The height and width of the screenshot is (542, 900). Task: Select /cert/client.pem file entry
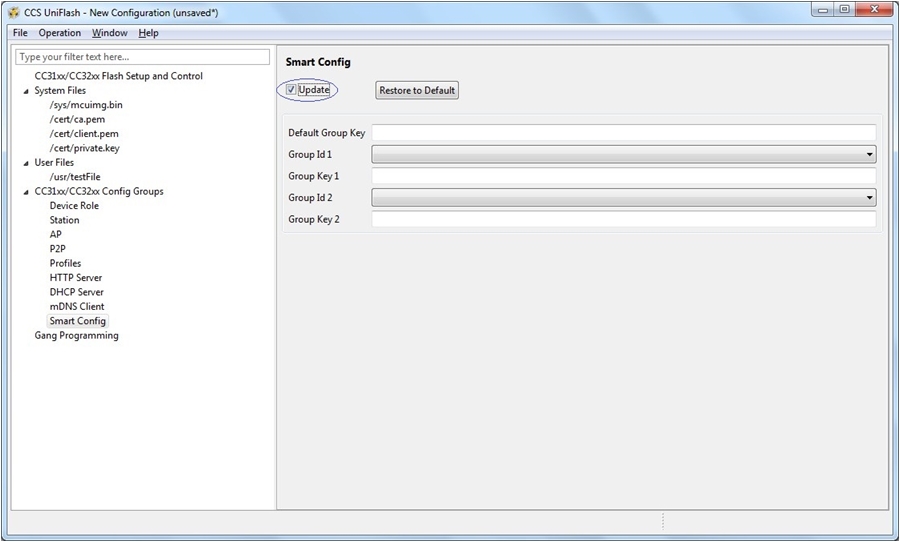[x=84, y=133]
